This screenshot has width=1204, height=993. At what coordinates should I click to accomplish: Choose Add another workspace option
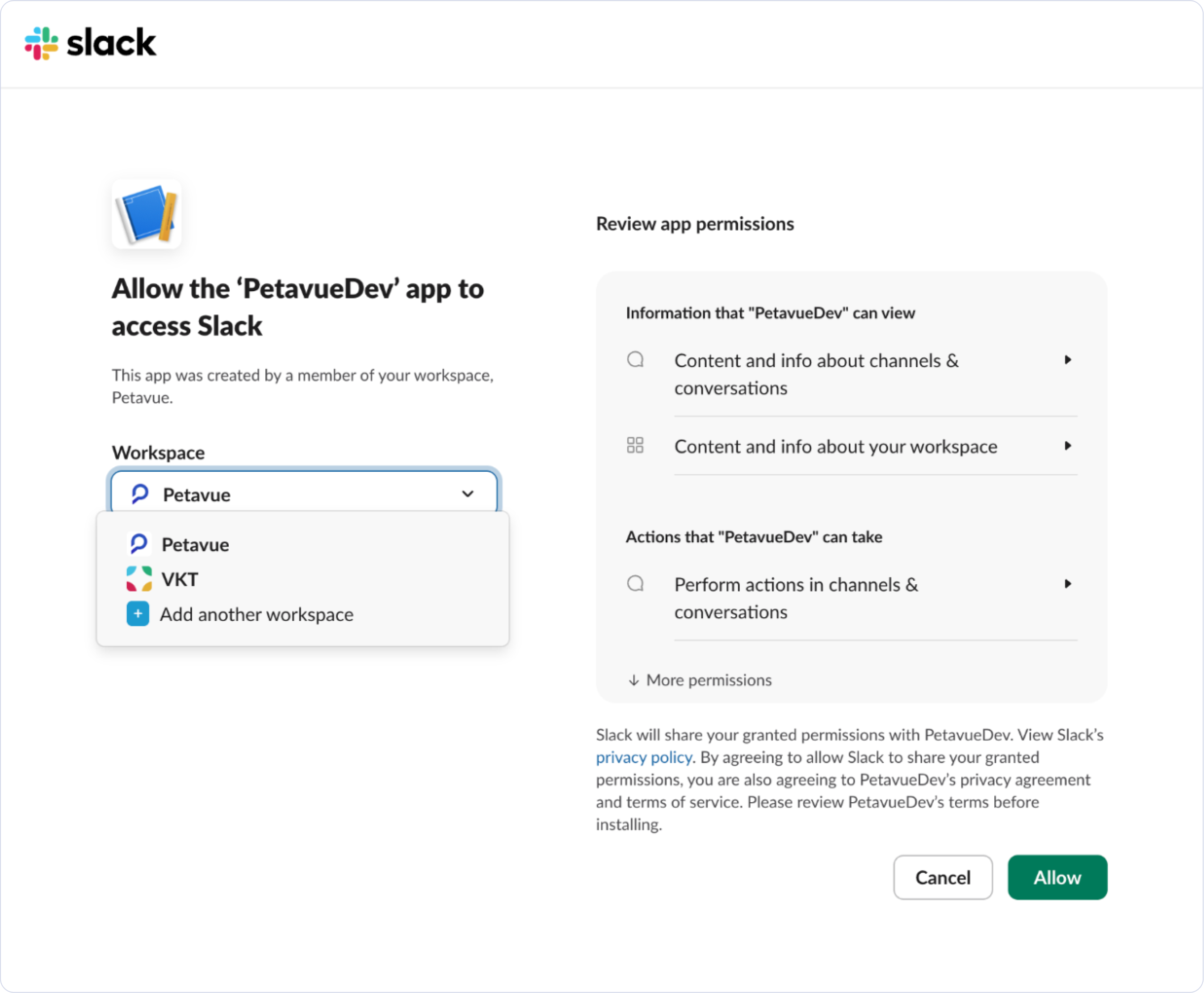point(303,614)
